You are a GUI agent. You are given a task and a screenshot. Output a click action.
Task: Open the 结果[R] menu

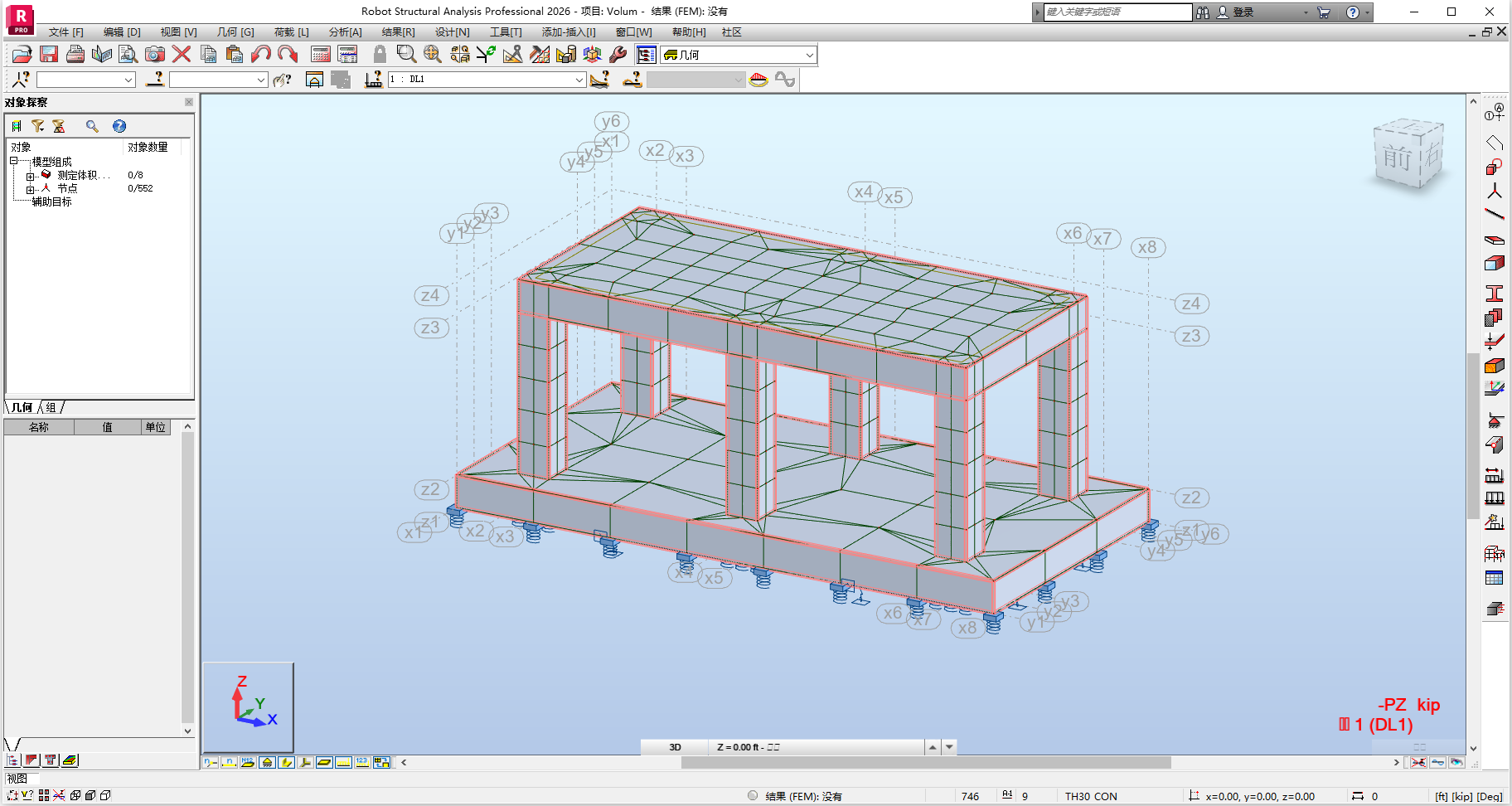click(x=398, y=32)
